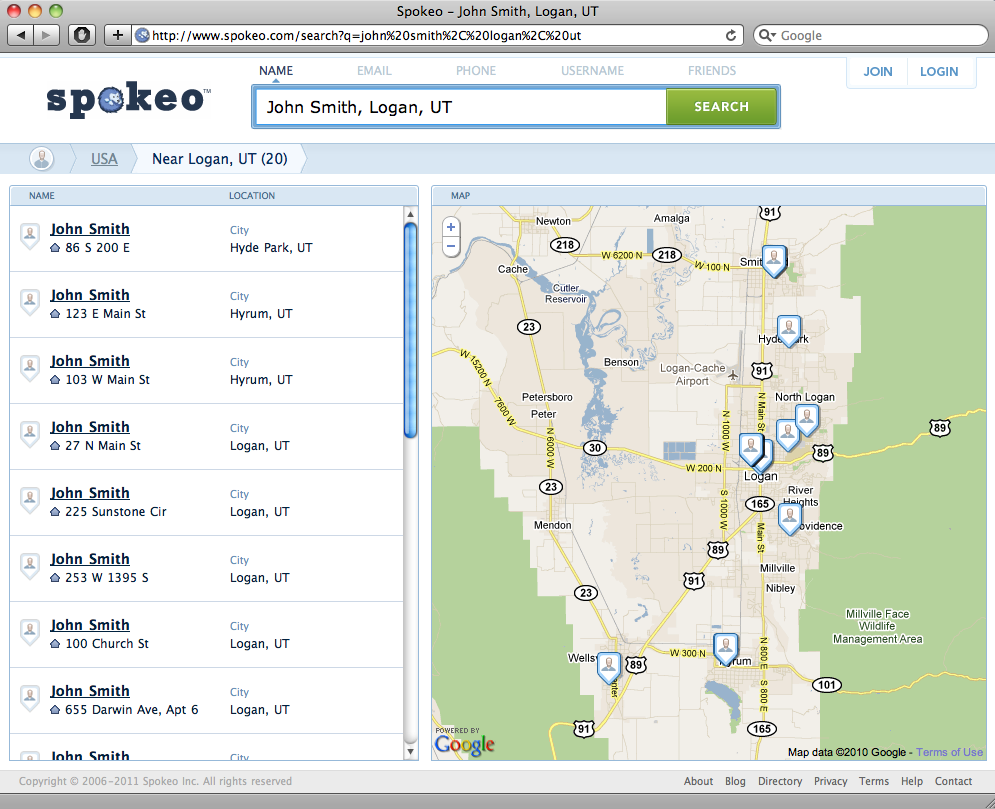
Task: Select the map marker near Providence
Action: point(789,518)
